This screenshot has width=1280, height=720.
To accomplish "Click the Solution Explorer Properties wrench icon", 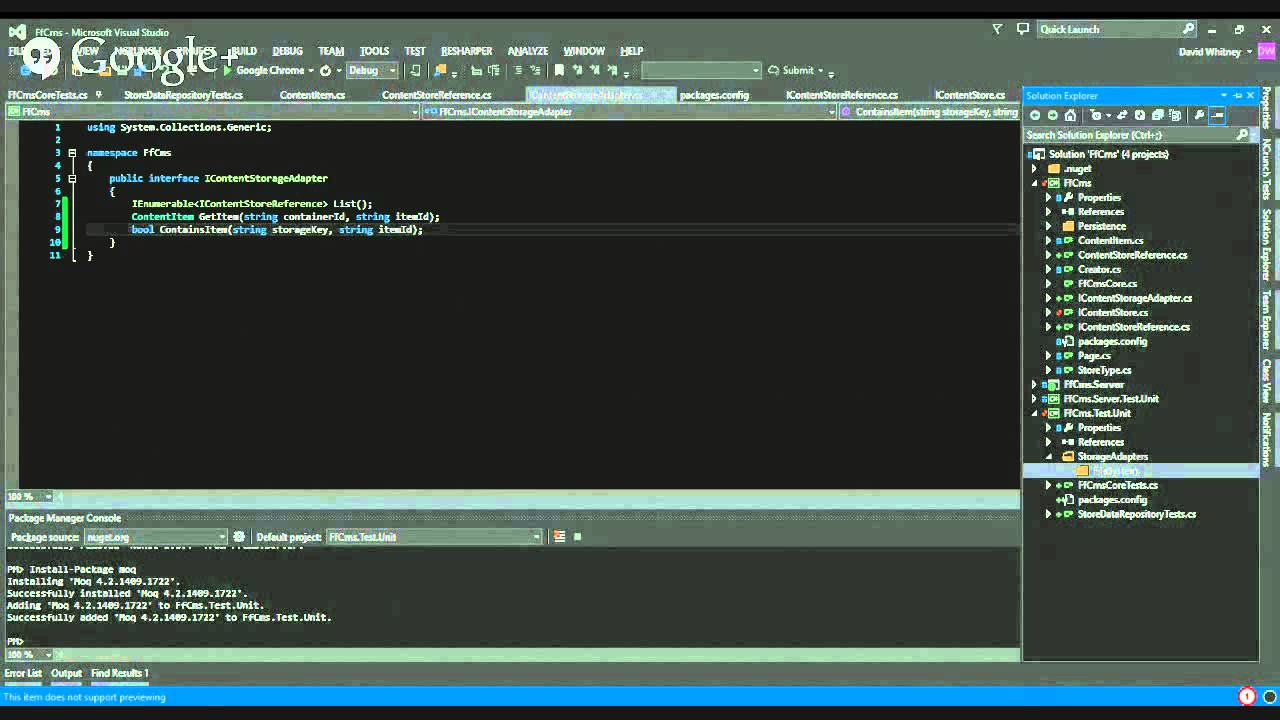I will point(1199,115).
